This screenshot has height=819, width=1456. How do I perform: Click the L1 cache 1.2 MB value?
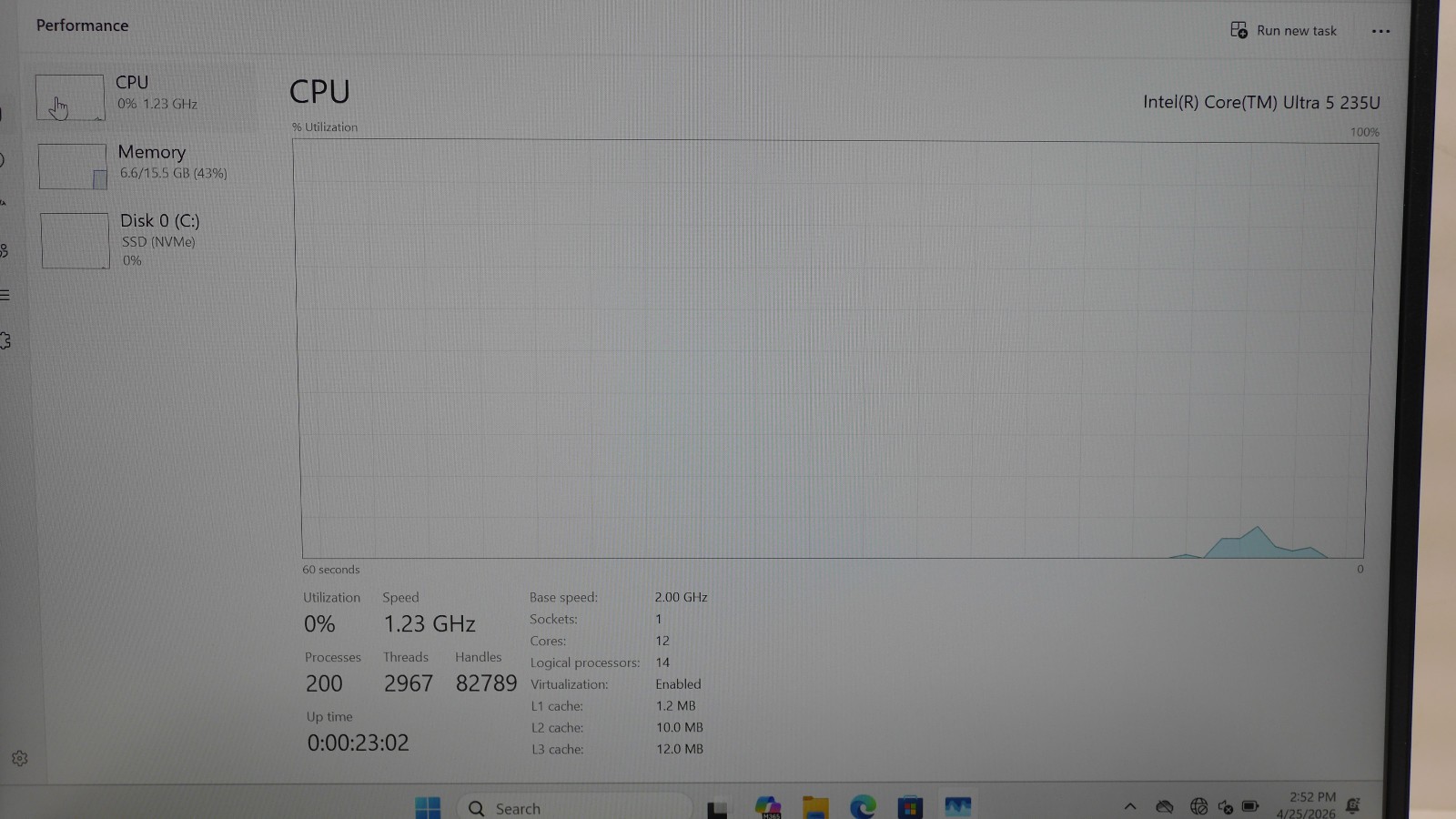coord(675,706)
